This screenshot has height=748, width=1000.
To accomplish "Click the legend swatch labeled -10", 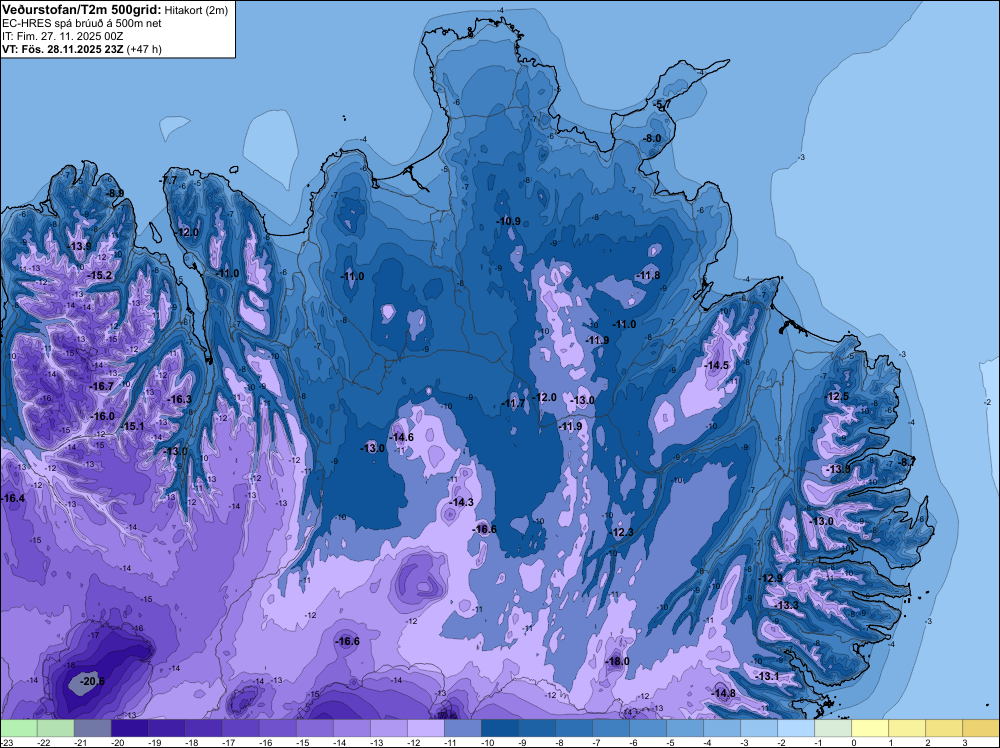I will pyautogui.click(x=499, y=728).
